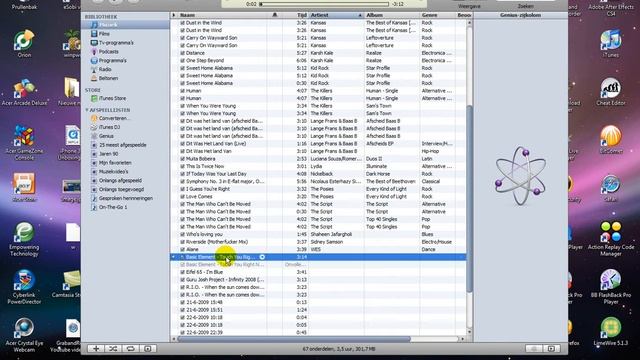Open Programma's in the library

[x=113, y=60]
